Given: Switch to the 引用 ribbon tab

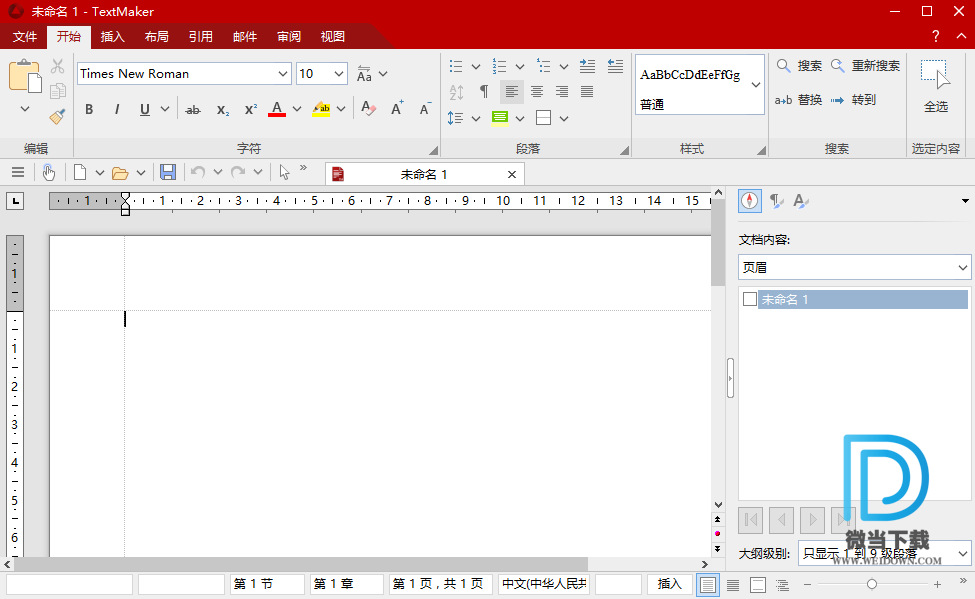Looking at the screenshot, I should [201, 37].
